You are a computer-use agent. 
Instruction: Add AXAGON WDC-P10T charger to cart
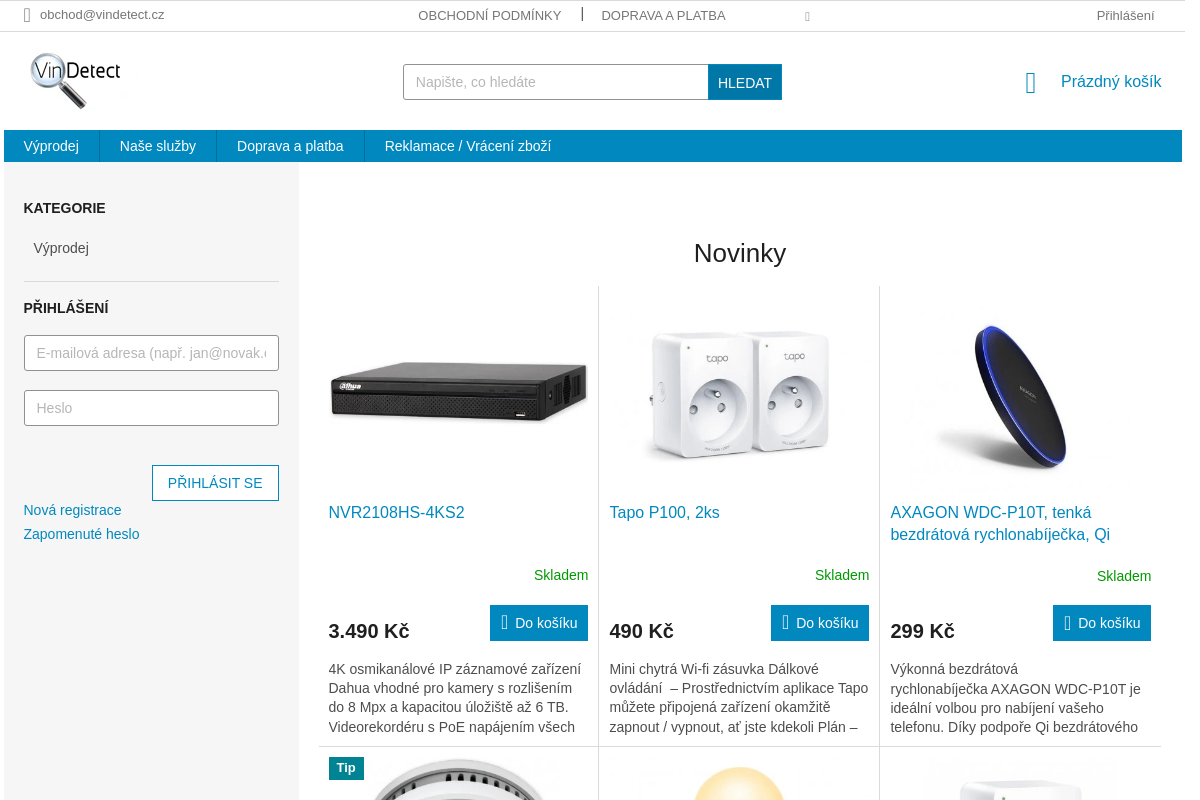[1102, 623]
